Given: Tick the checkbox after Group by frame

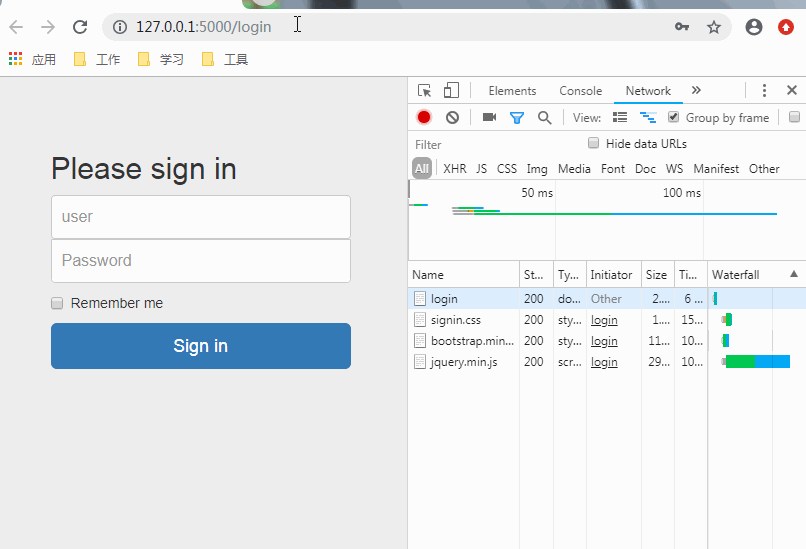Looking at the screenshot, I should [x=794, y=117].
